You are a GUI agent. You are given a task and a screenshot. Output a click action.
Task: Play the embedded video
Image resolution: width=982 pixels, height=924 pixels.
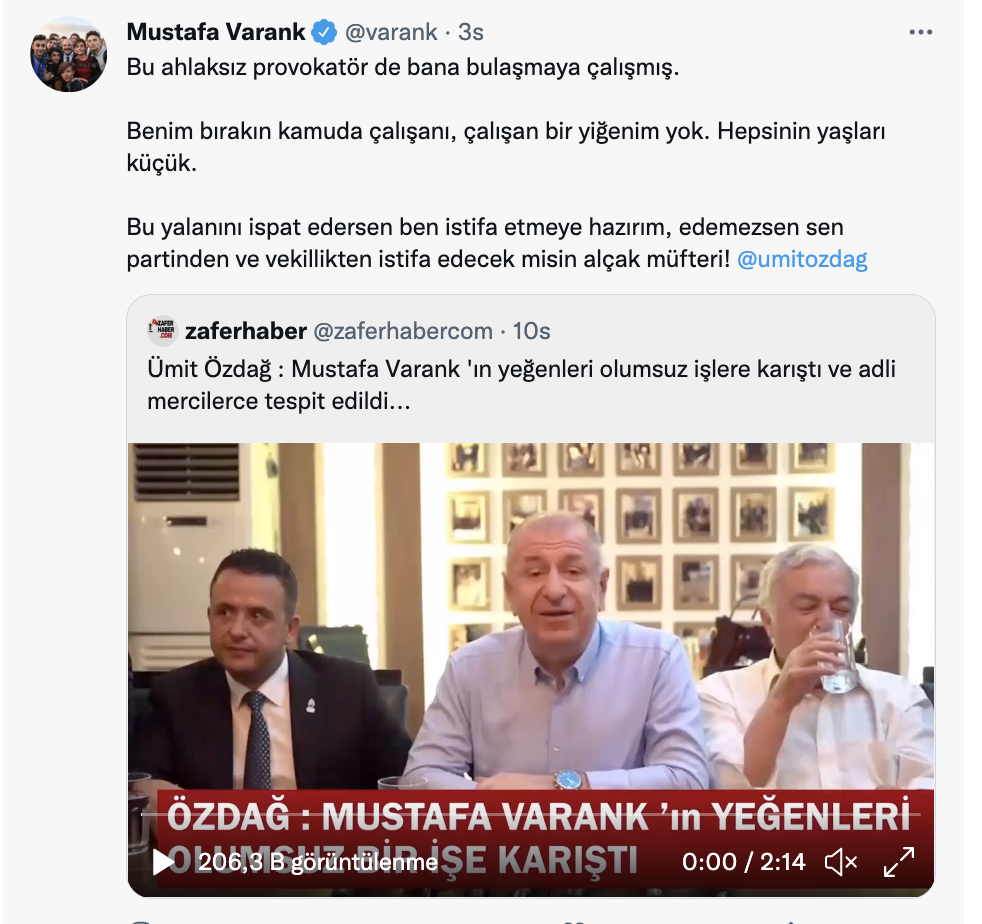coord(164,862)
